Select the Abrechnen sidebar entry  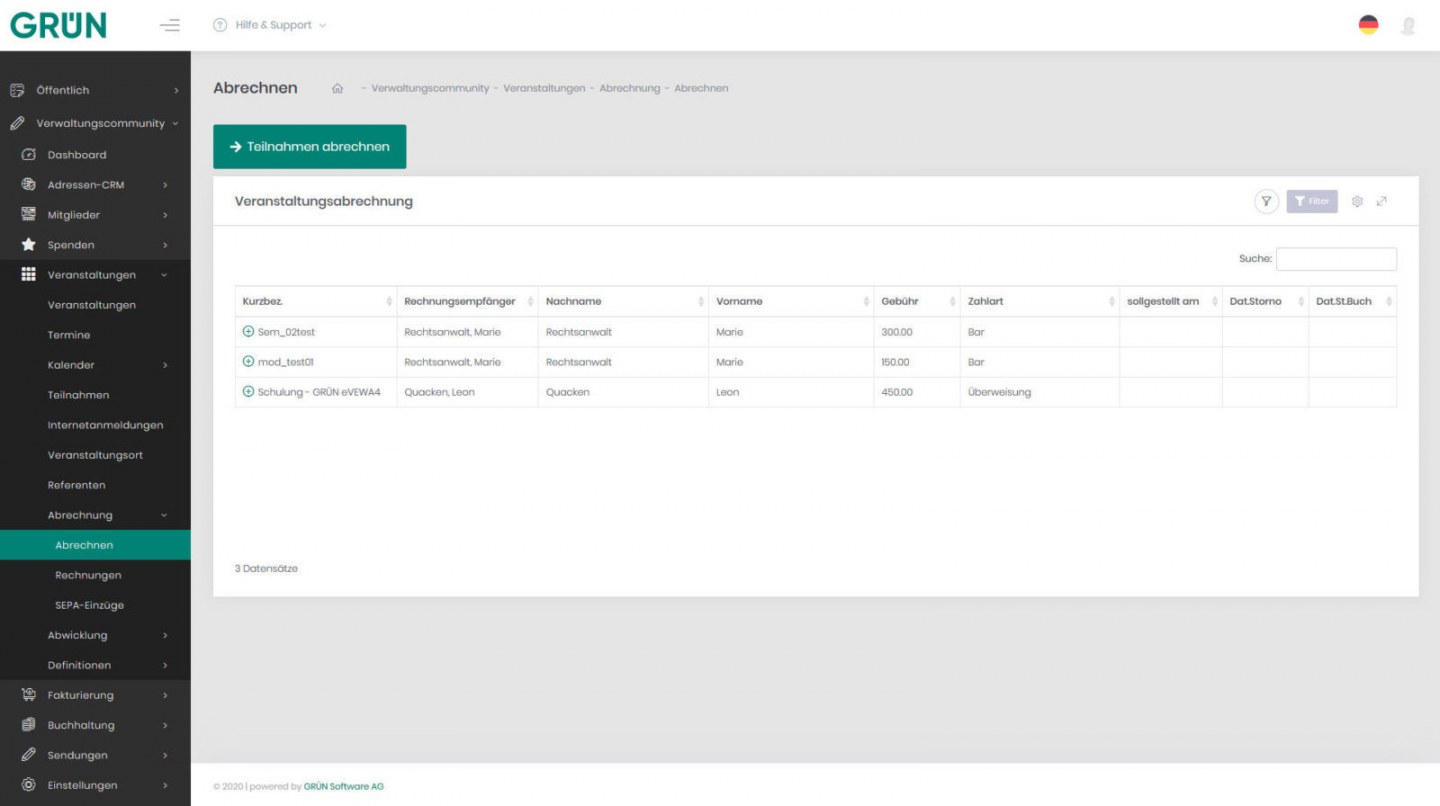(x=95, y=545)
